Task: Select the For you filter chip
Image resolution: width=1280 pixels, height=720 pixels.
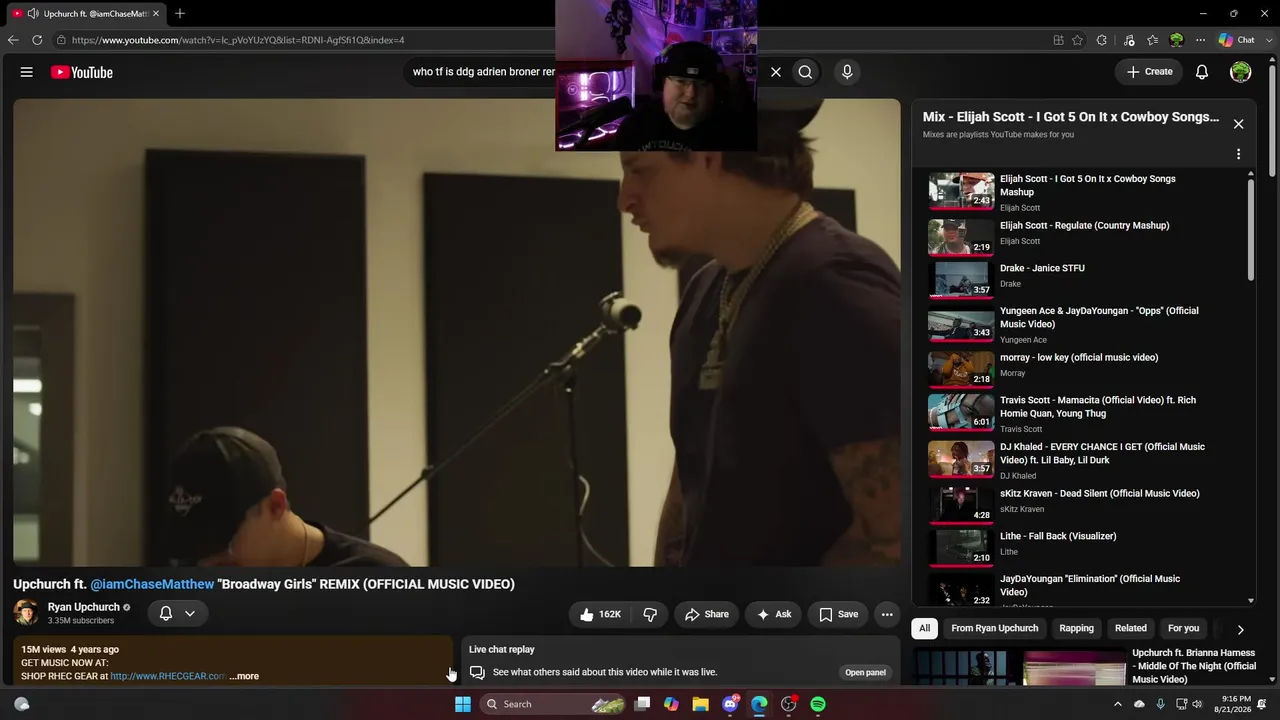Action: tap(1183, 628)
